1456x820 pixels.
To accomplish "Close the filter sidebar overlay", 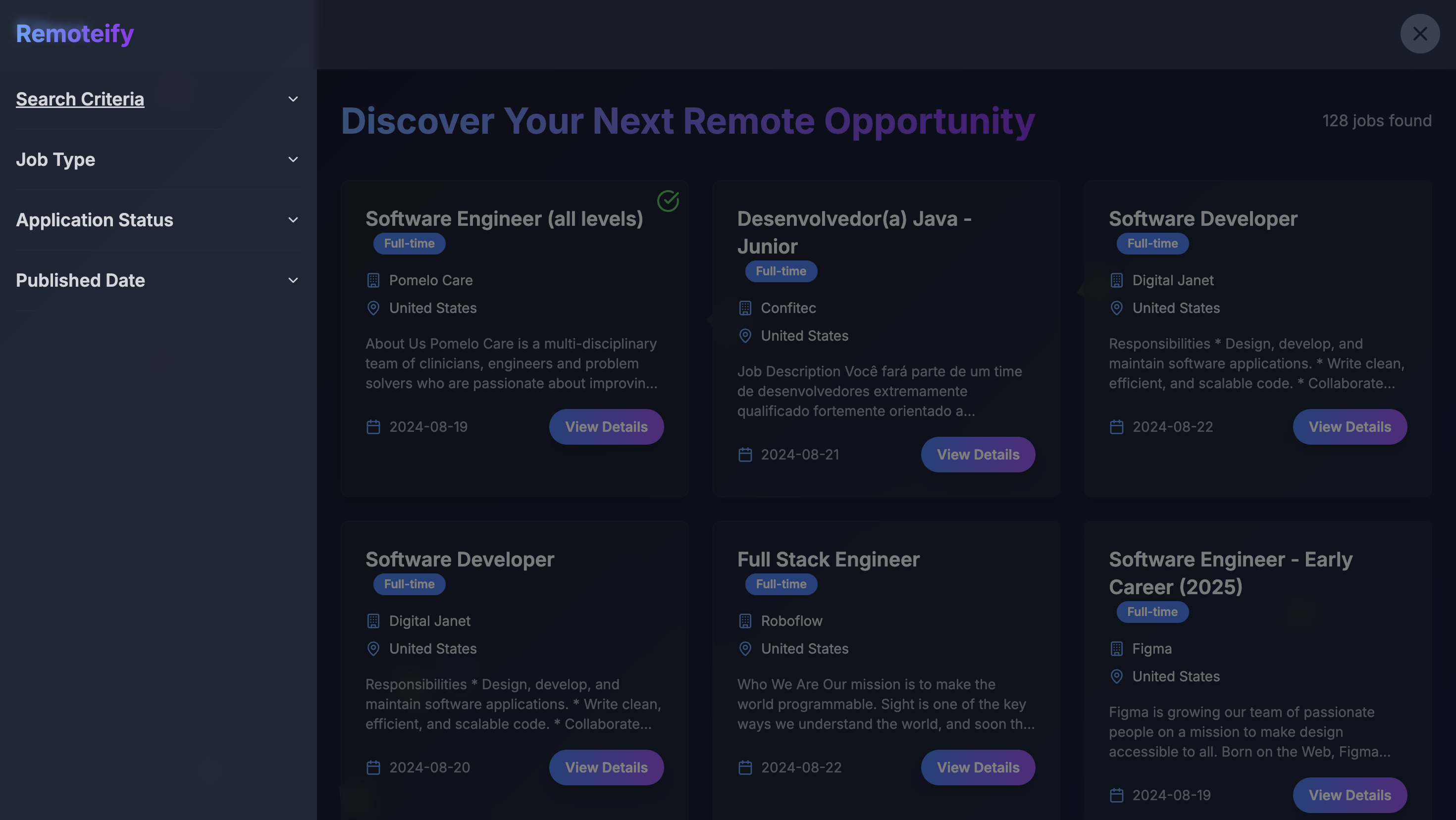I will click(x=1419, y=33).
